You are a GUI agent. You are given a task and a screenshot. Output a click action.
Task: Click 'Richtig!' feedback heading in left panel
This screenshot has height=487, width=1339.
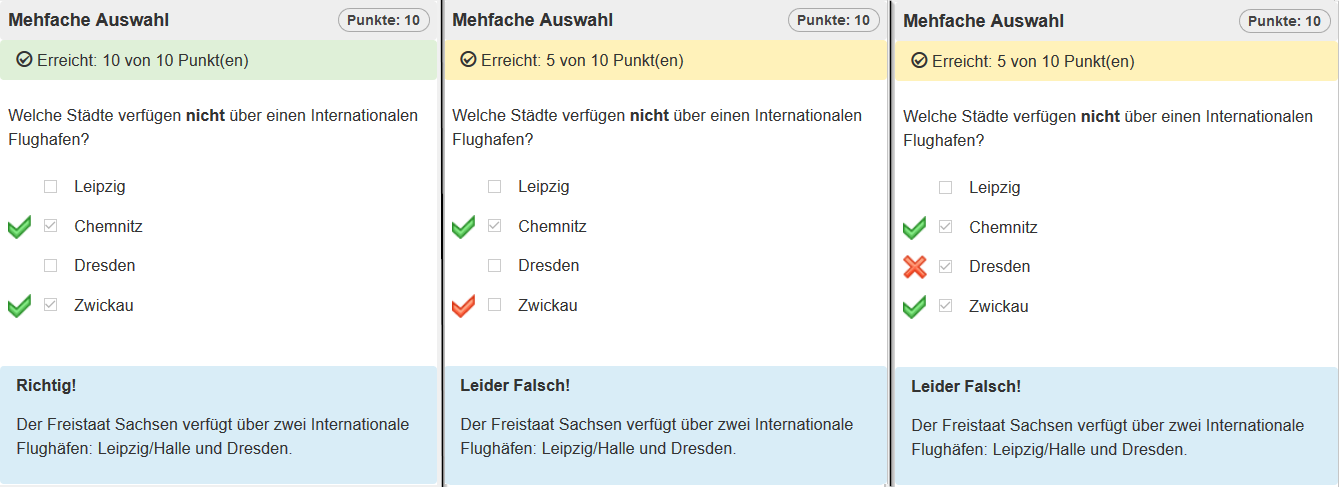click(46, 385)
